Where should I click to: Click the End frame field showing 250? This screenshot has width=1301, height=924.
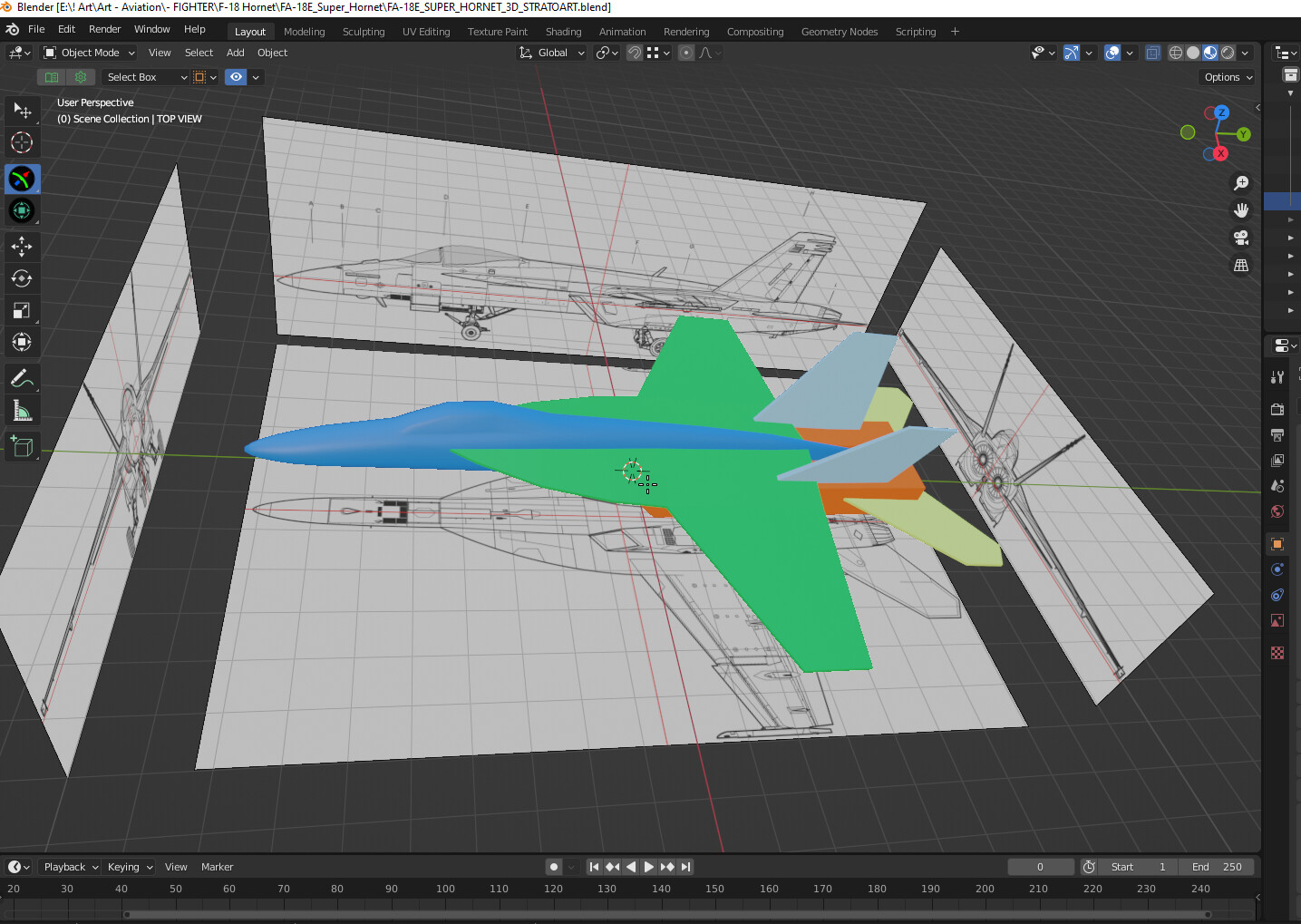[1216, 867]
